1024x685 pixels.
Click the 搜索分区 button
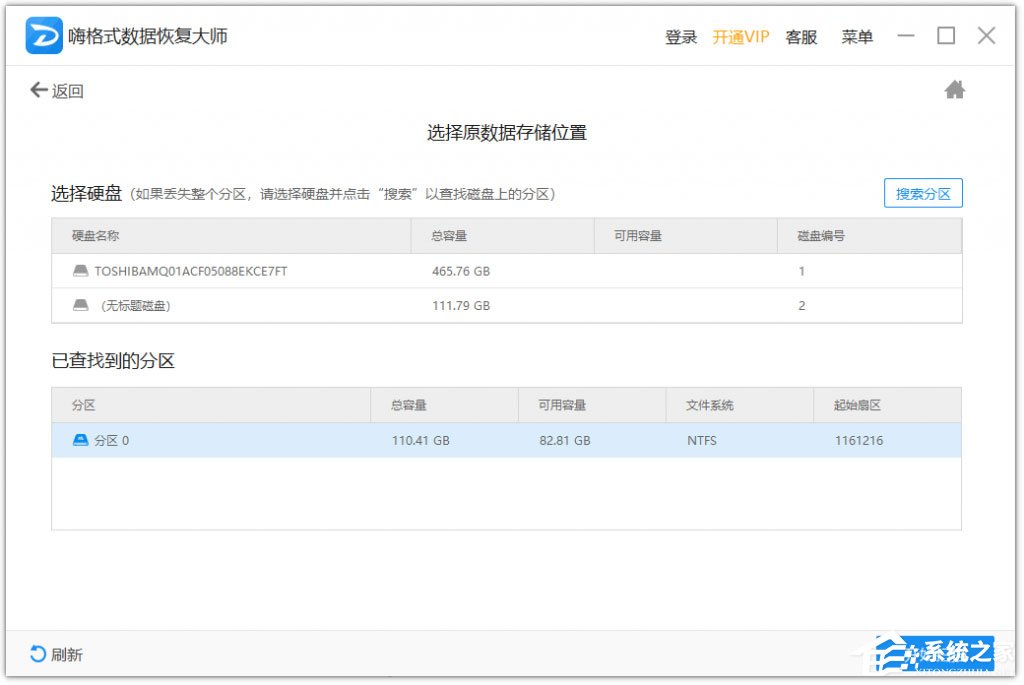[922, 193]
